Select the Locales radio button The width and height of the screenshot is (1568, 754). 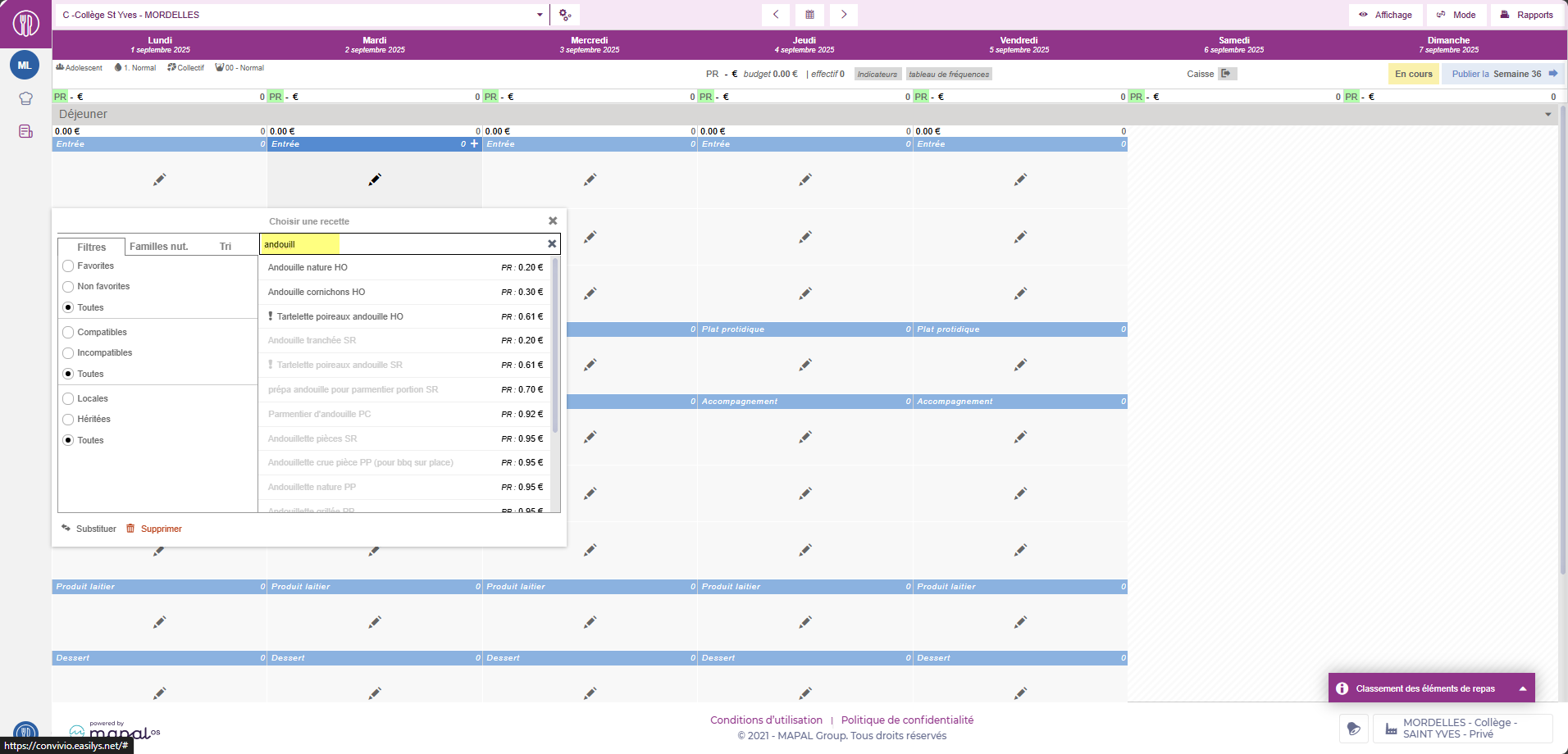click(68, 398)
